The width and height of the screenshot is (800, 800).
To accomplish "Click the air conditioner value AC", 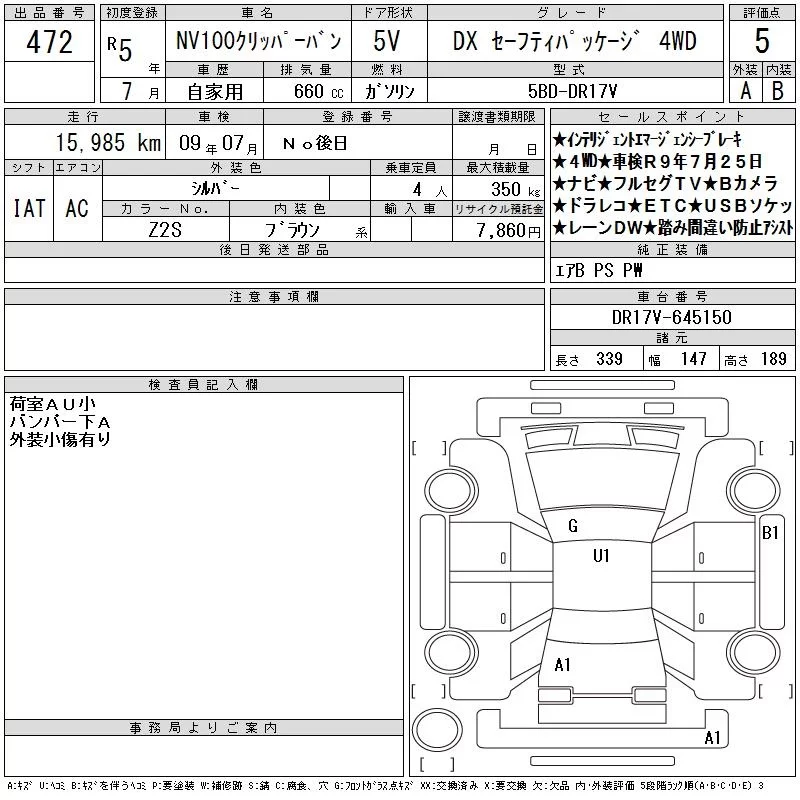I will [x=77, y=208].
